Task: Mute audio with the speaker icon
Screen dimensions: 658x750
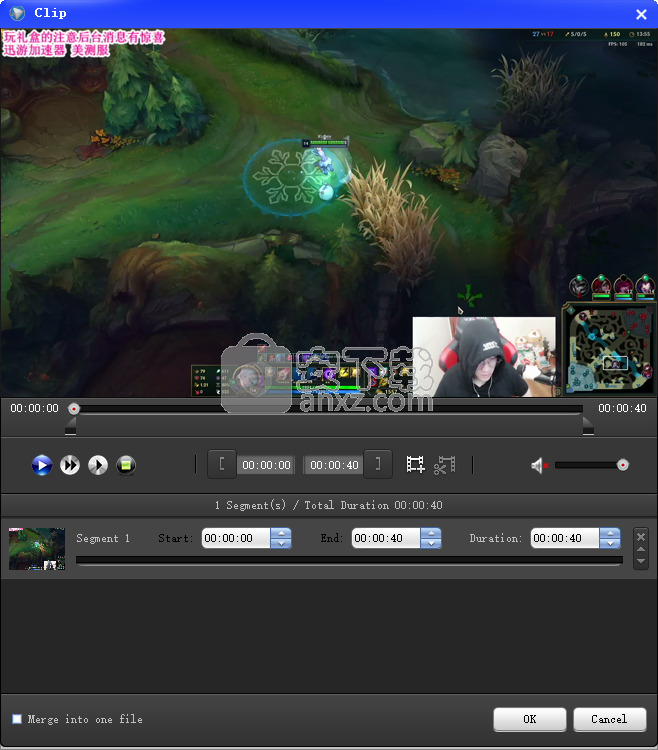Action: coord(539,465)
